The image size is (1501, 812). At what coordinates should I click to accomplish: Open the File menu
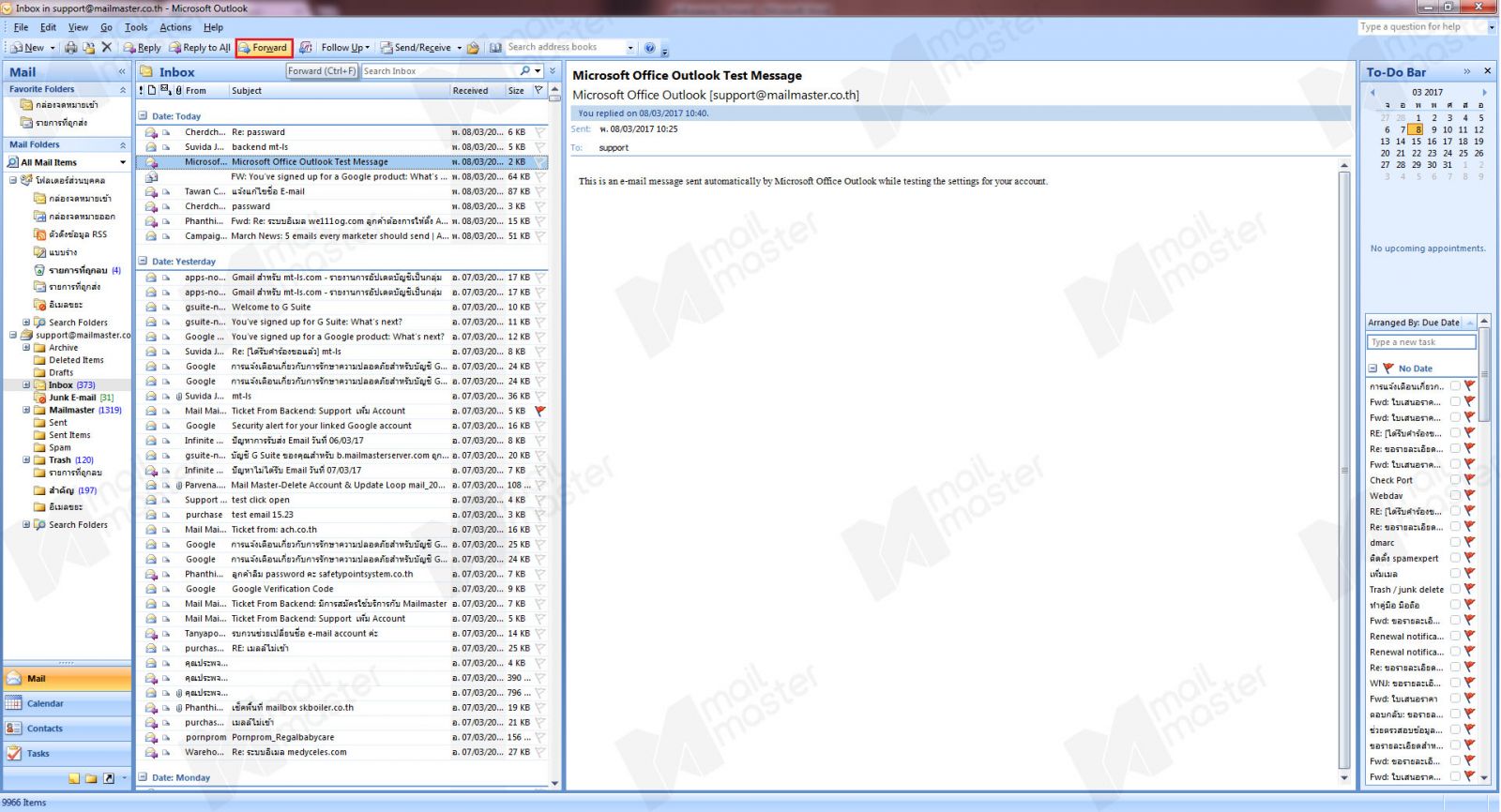tap(21, 27)
